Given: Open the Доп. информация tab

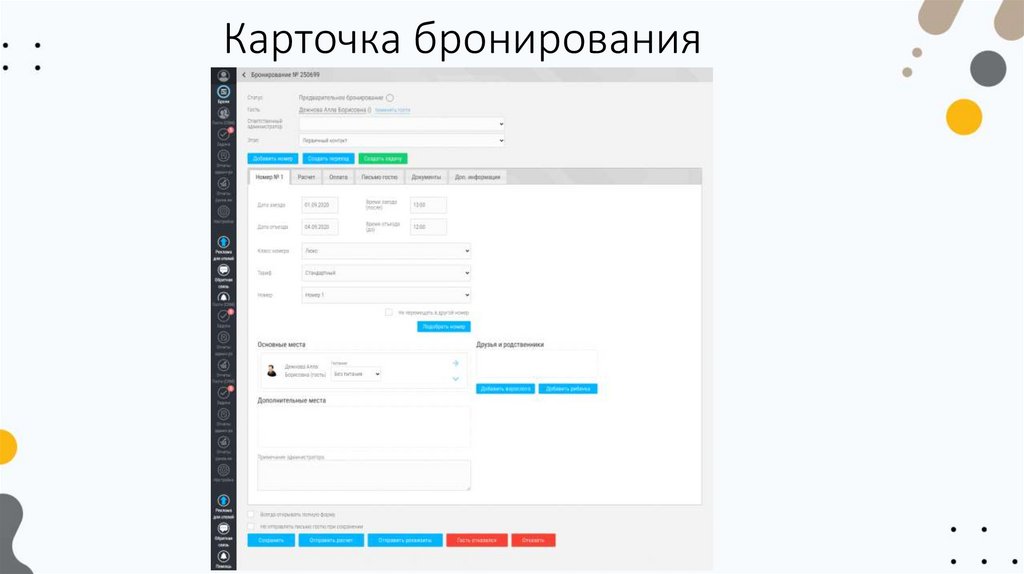Looking at the screenshot, I should 477,177.
